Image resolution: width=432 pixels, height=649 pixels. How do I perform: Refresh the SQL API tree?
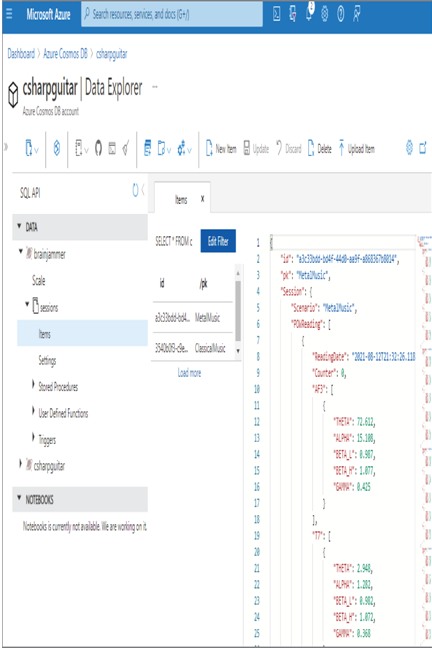[135, 190]
